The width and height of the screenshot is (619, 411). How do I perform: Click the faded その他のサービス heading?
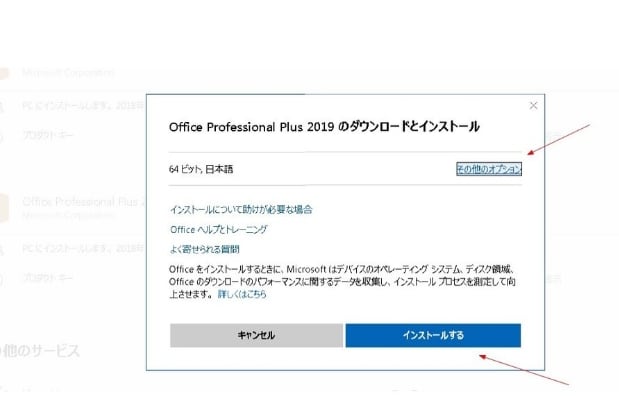39,350
